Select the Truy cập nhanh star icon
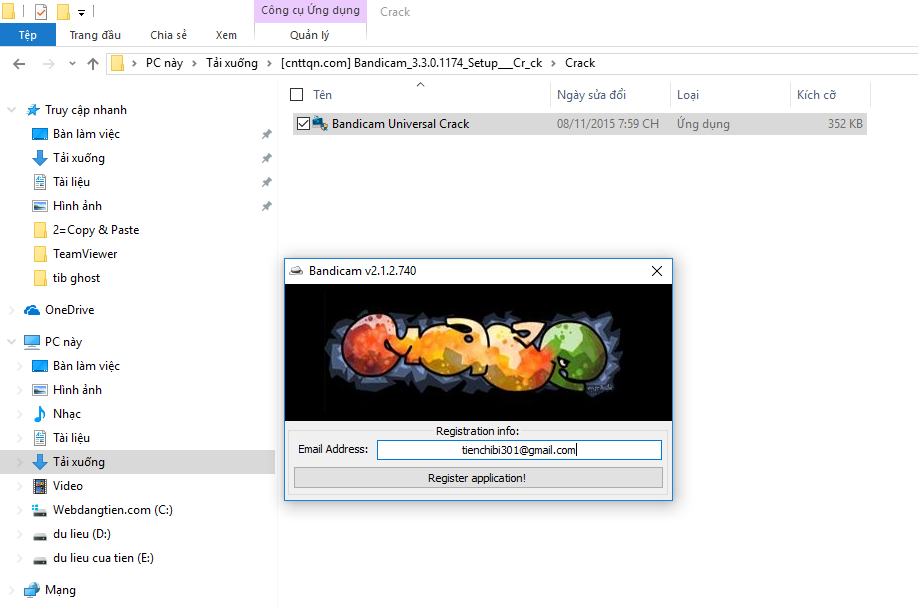The height and width of the screenshot is (609, 918). pos(33,110)
